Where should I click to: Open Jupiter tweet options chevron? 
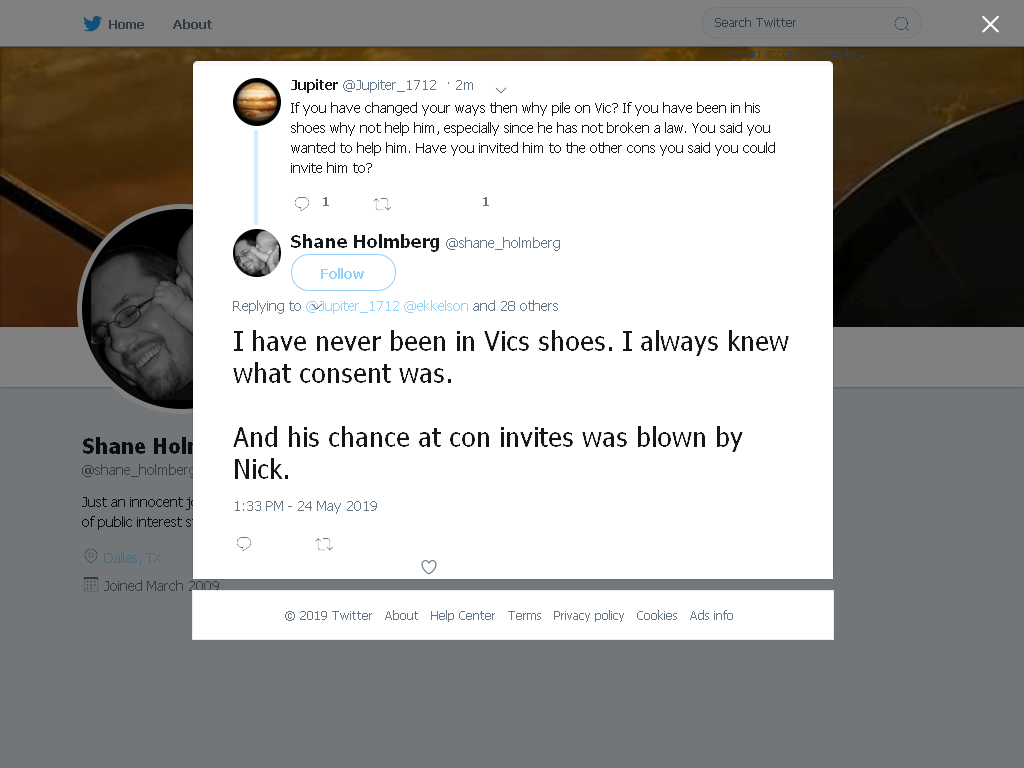[501, 89]
